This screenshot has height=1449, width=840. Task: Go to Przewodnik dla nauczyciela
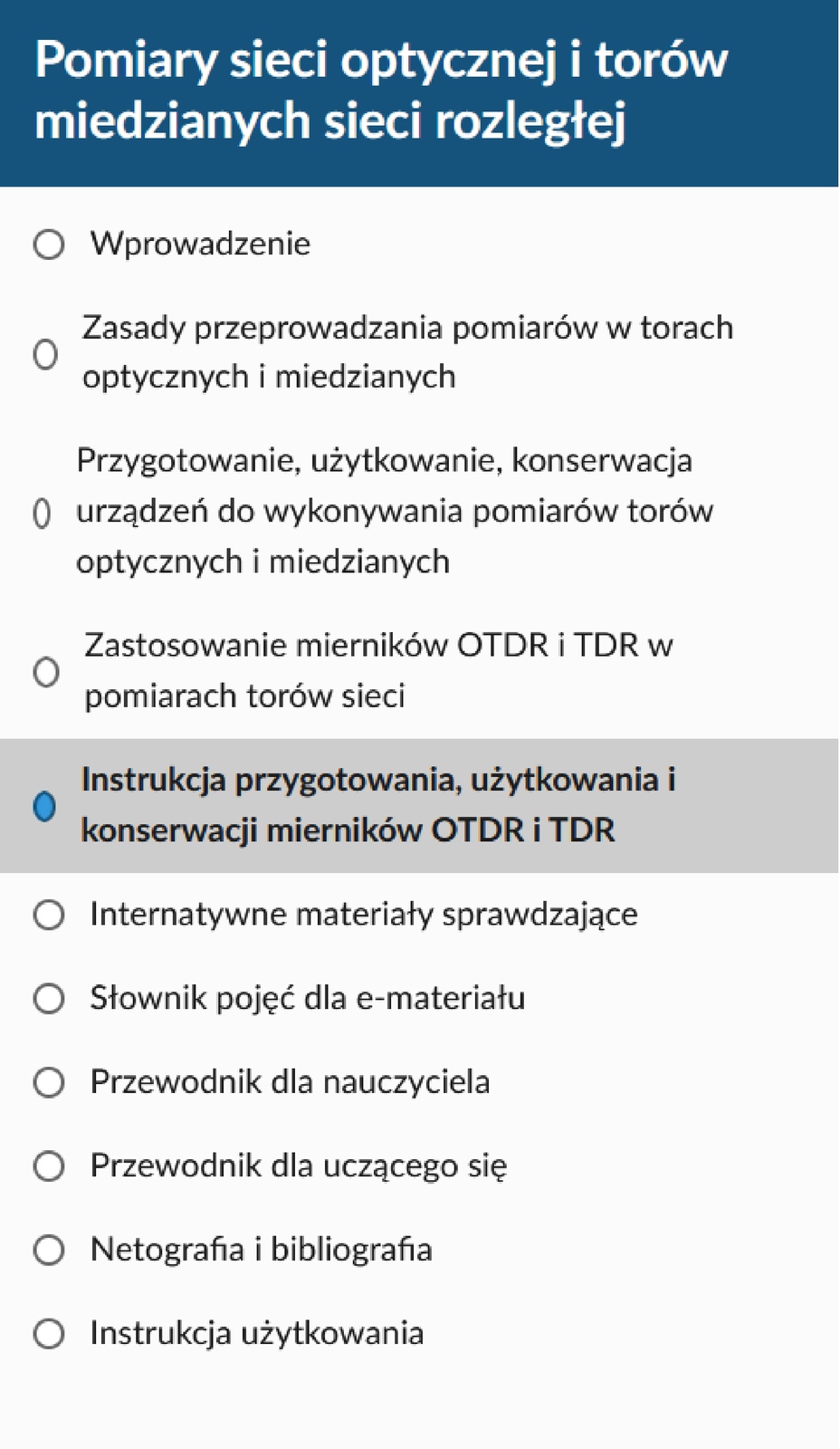[x=290, y=1081]
